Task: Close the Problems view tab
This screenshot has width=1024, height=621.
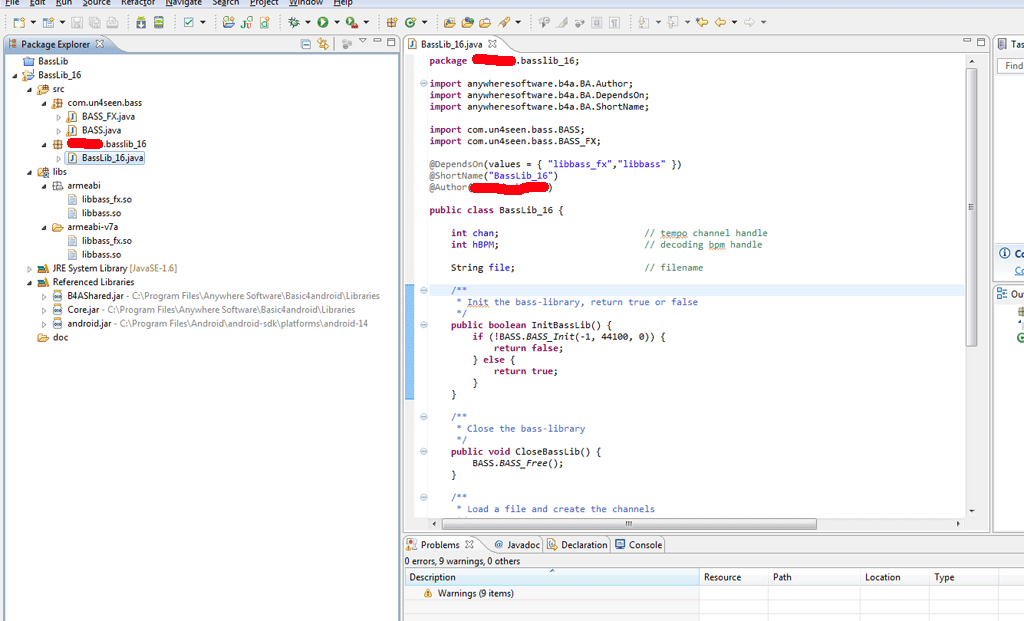Action: point(469,544)
